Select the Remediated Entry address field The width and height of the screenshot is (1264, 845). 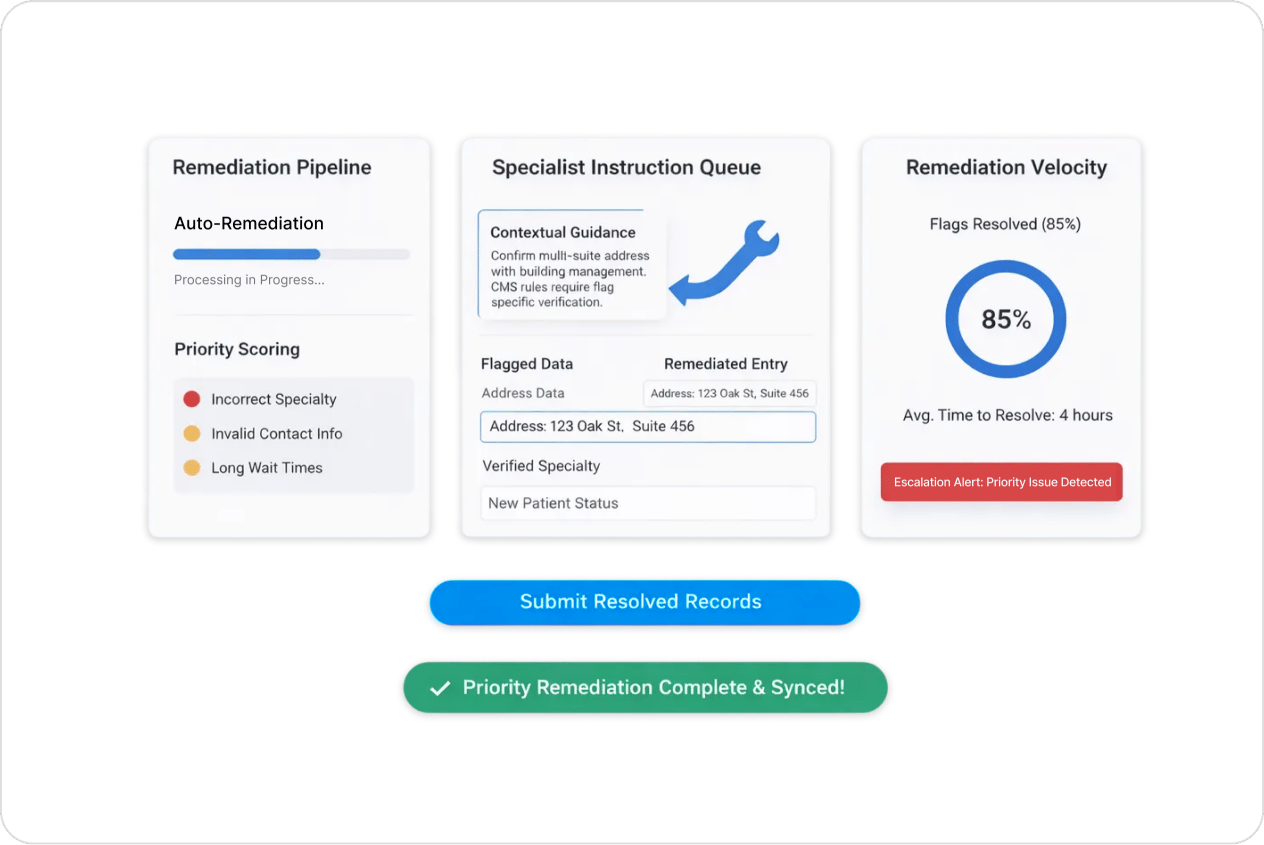[730, 393]
